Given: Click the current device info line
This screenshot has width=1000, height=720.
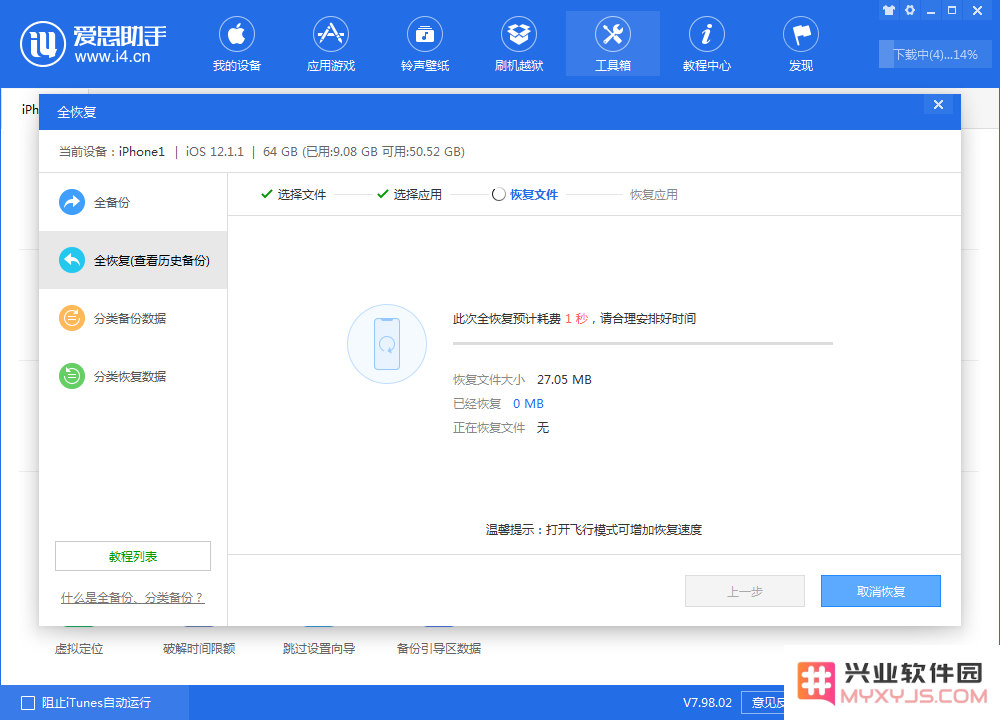Looking at the screenshot, I should 261,152.
